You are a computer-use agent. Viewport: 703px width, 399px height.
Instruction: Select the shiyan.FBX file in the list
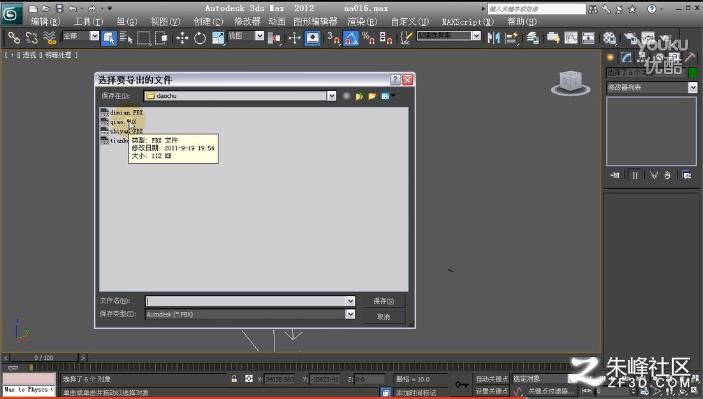click(x=122, y=131)
